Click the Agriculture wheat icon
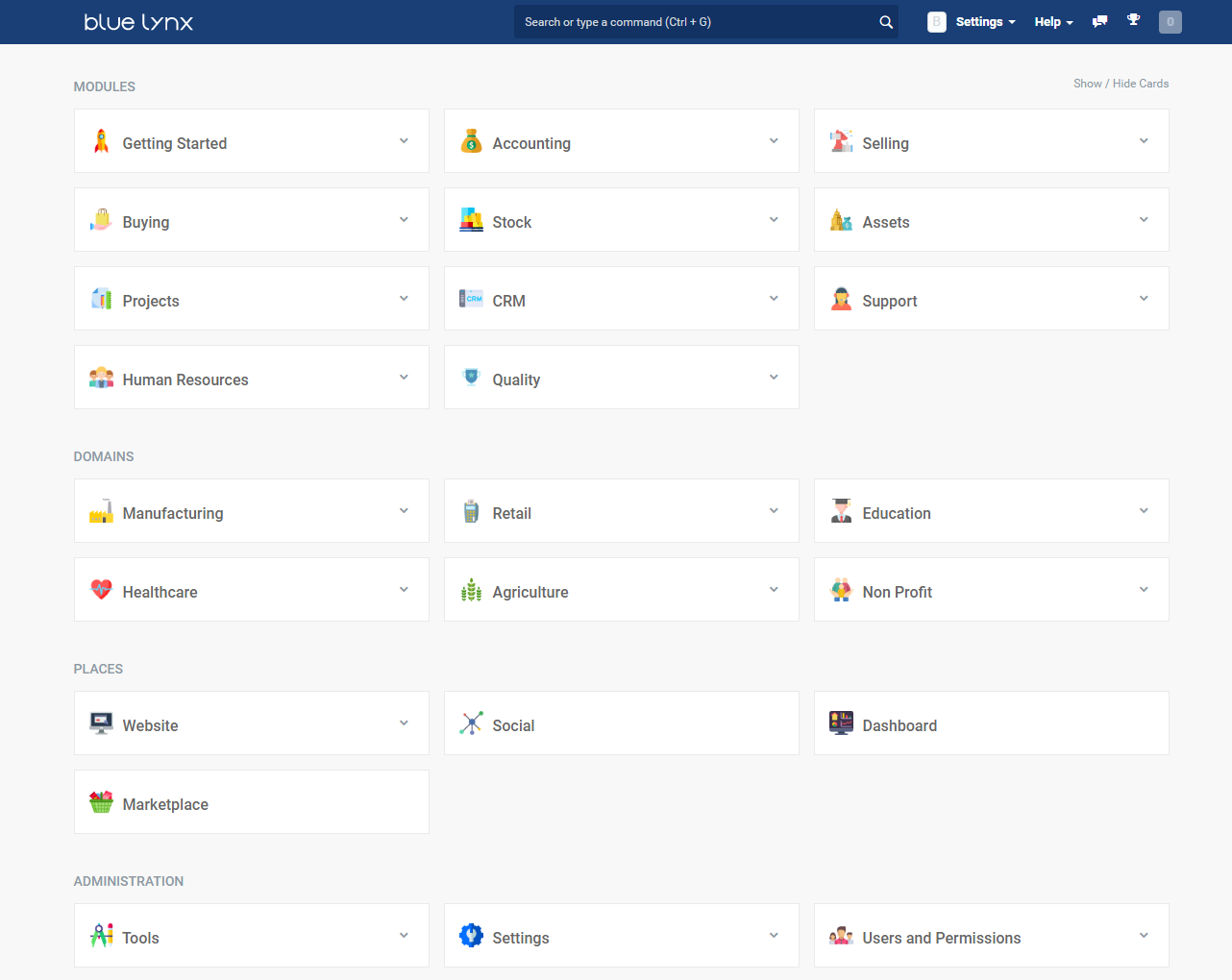Image resolution: width=1232 pixels, height=980 pixels. (471, 590)
